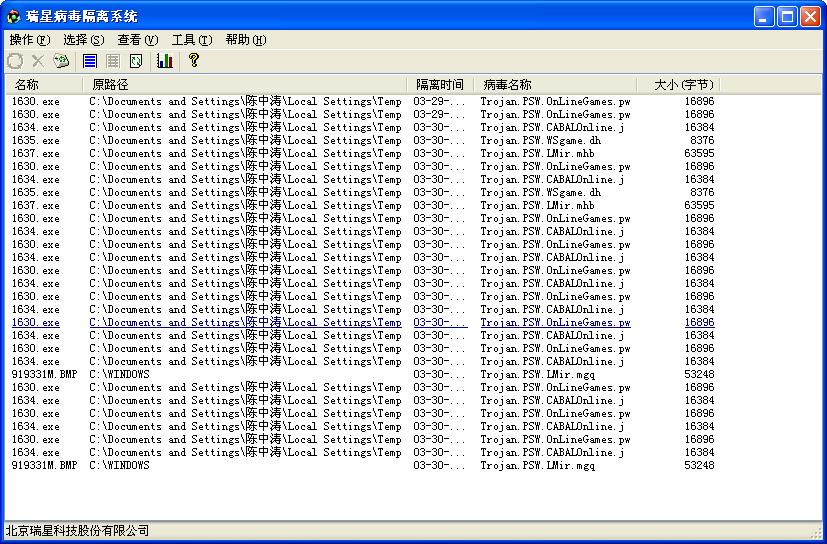This screenshot has height=544, width=827.
Task: Open the 操作(F) menu
Action: pos(30,40)
